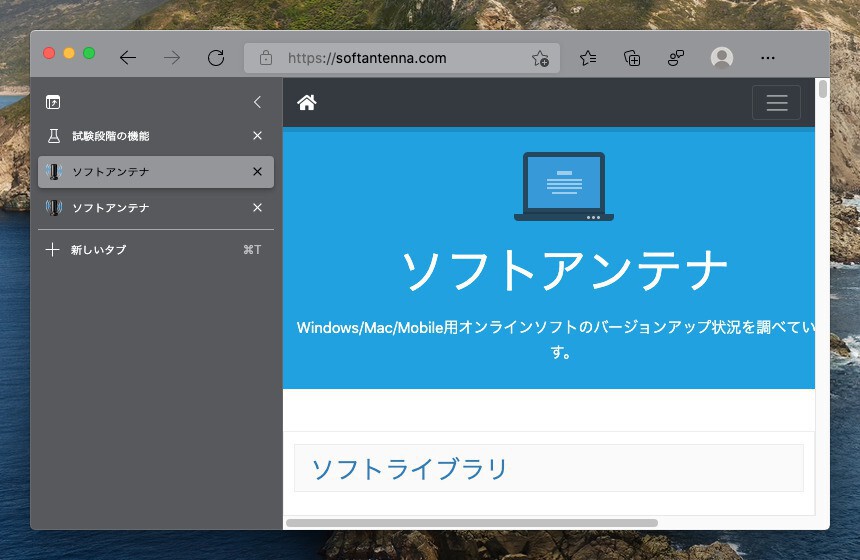Add this page to favorites
Image resolution: width=860 pixels, height=560 pixels.
click(x=540, y=58)
